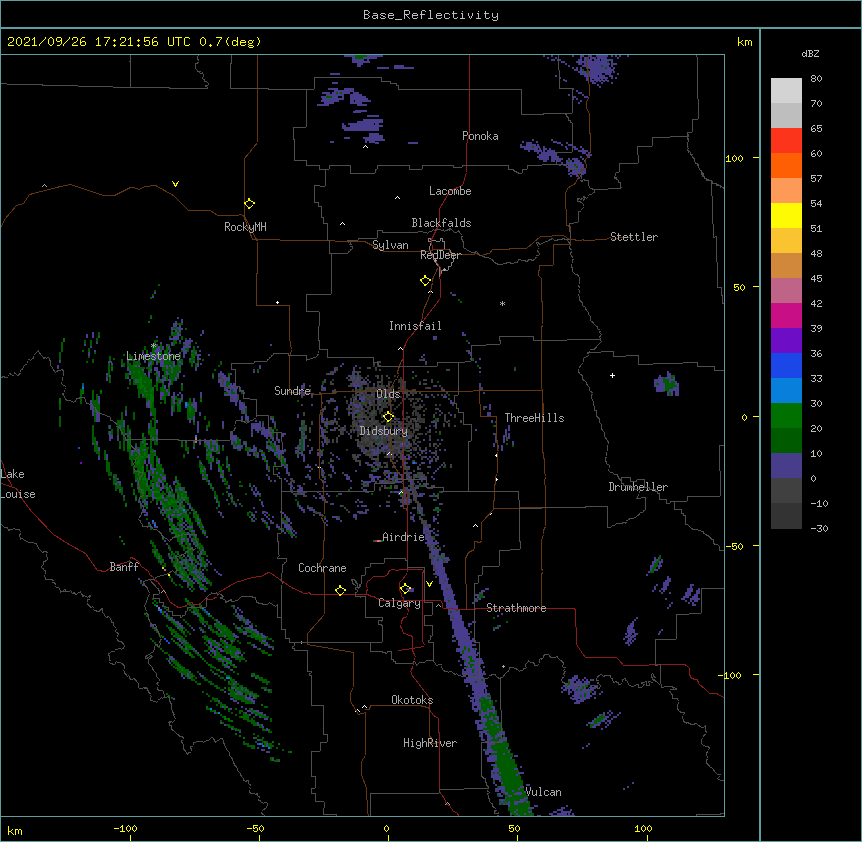Click the Olds town label

(388, 394)
